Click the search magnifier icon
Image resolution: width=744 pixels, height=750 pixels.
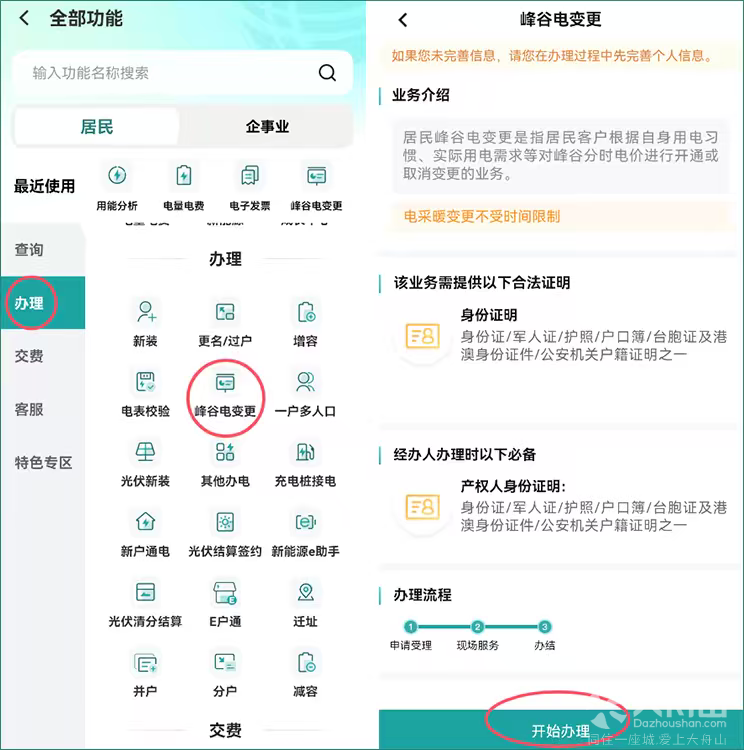327,73
